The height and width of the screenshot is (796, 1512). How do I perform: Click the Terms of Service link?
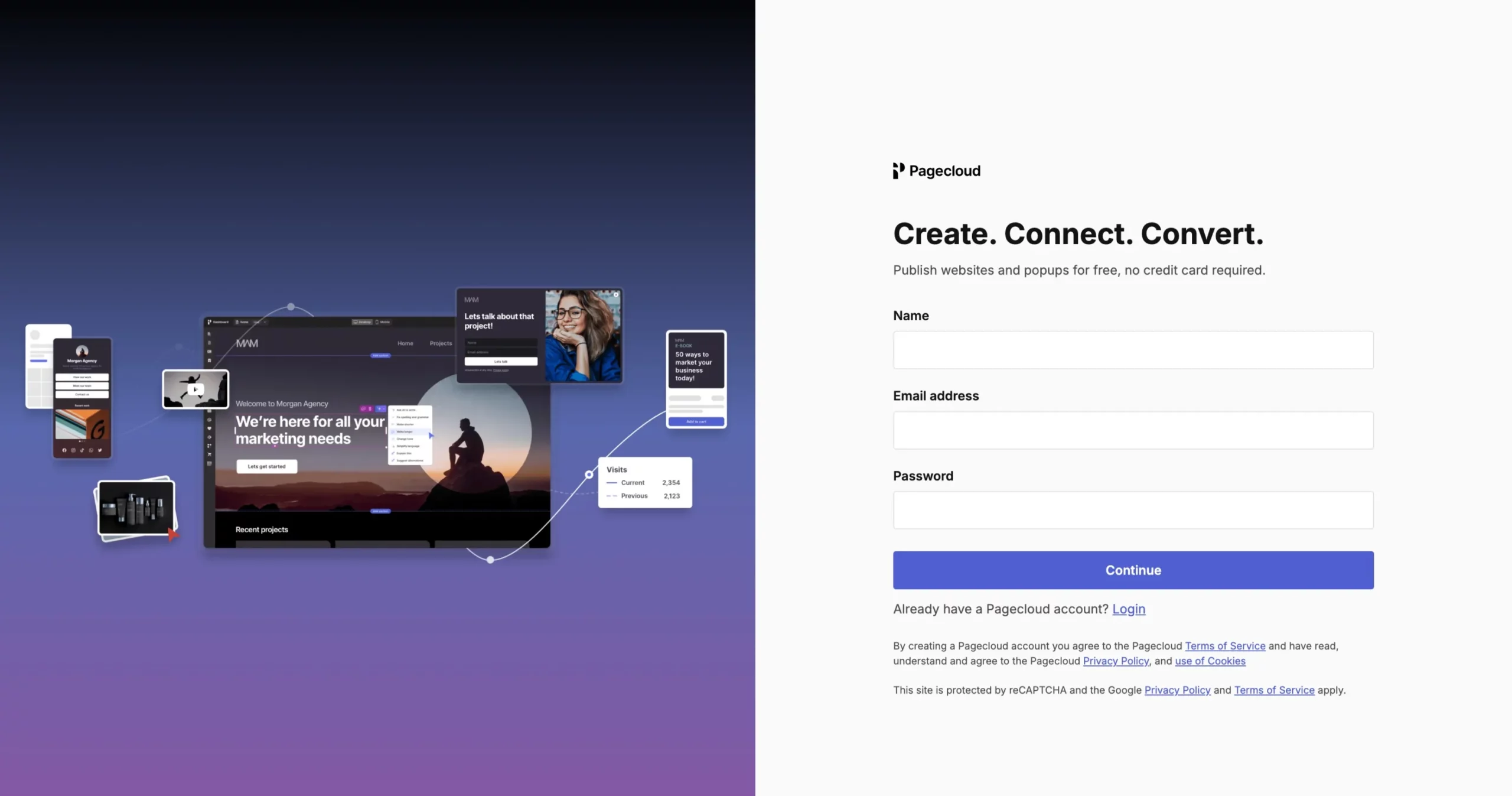(1225, 646)
